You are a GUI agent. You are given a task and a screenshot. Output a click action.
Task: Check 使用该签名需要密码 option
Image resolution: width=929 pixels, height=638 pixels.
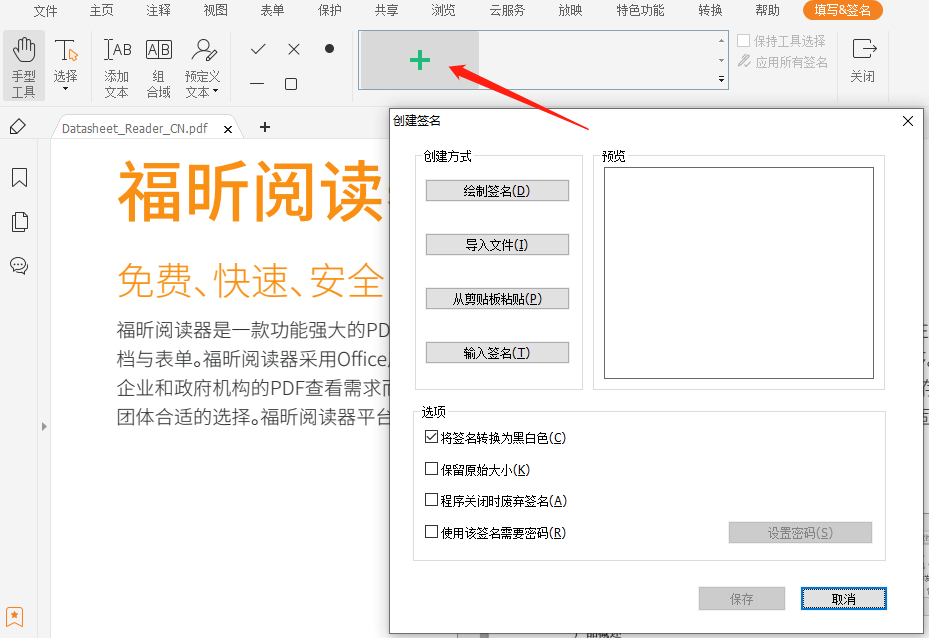432,533
